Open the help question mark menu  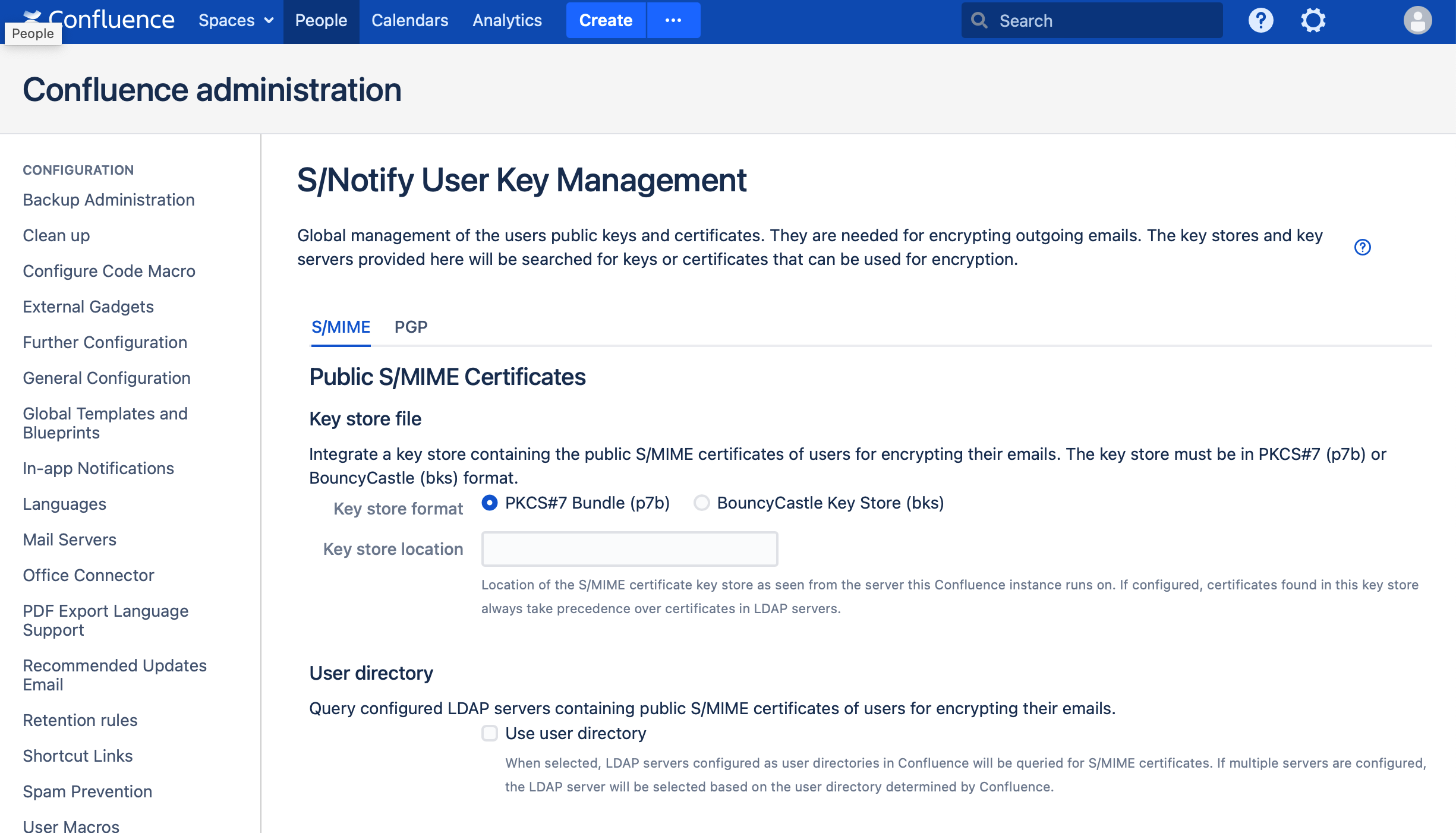click(1260, 21)
